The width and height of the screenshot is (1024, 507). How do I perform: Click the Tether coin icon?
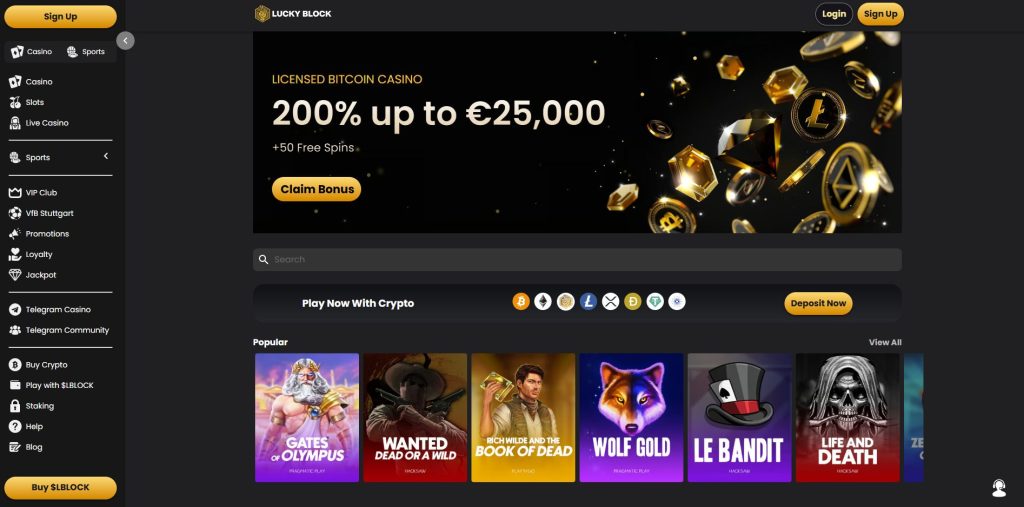pos(655,301)
